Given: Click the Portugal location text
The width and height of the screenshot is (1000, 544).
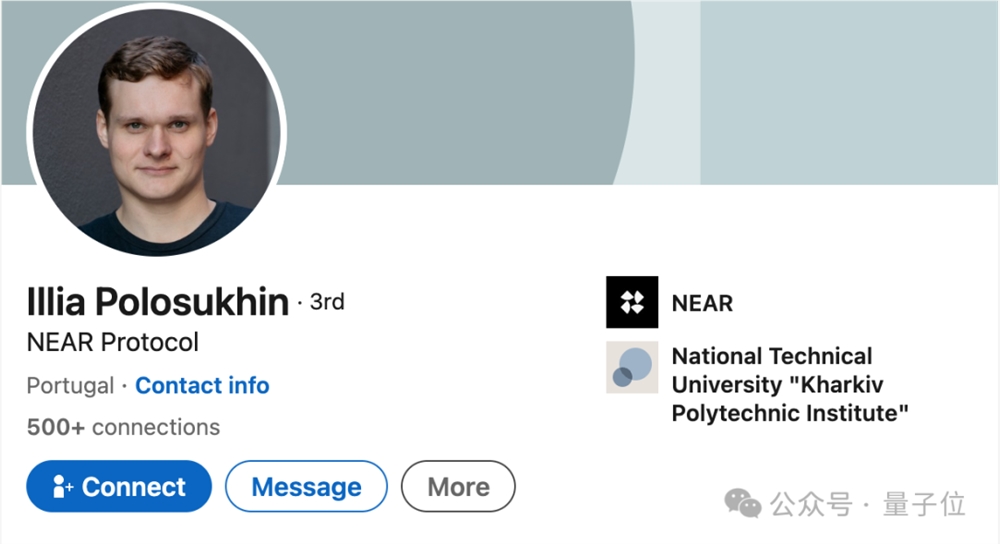Looking at the screenshot, I should coord(69,385).
